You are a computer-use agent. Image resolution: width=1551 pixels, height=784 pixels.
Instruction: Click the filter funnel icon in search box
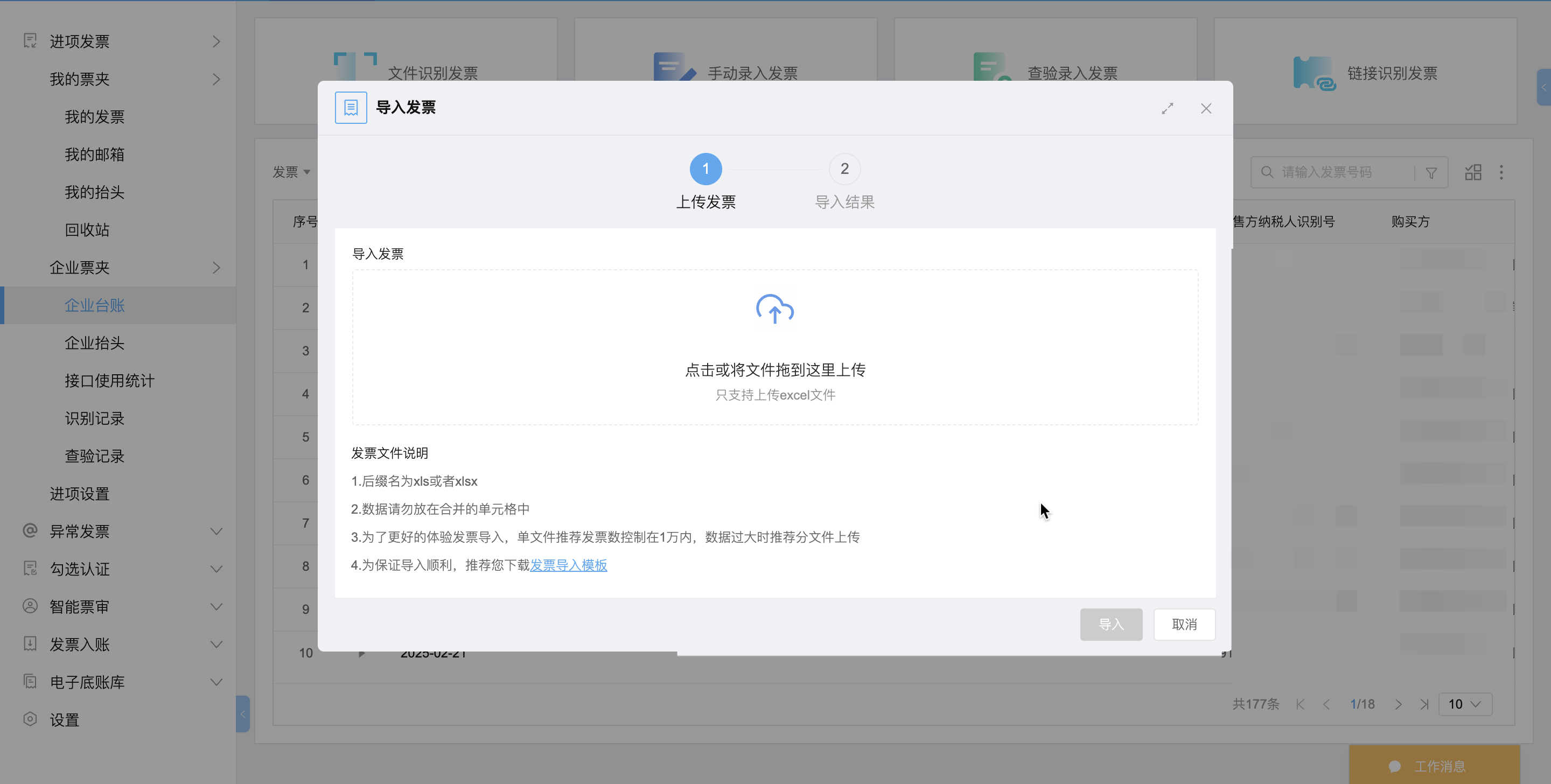tap(1431, 173)
